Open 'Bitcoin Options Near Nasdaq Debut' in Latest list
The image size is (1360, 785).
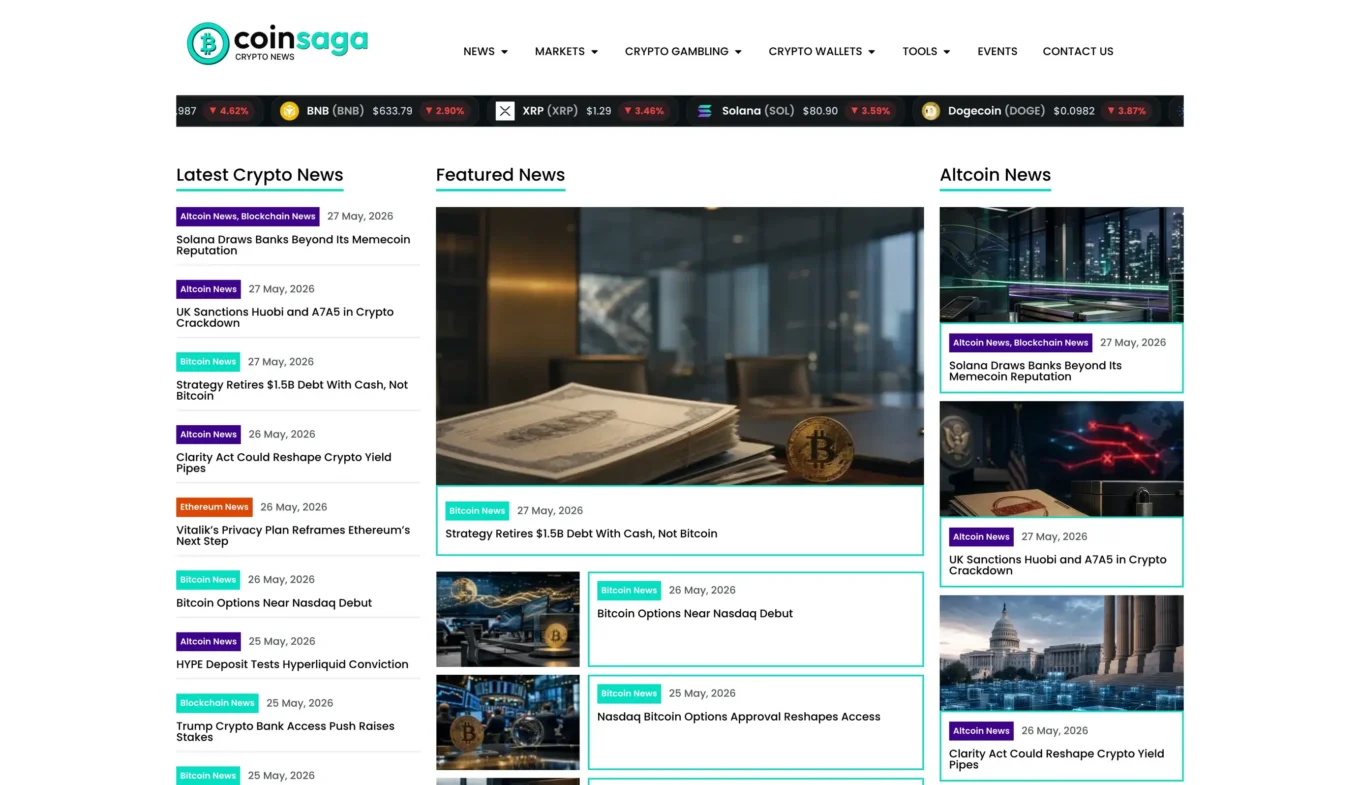[x=274, y=603]
